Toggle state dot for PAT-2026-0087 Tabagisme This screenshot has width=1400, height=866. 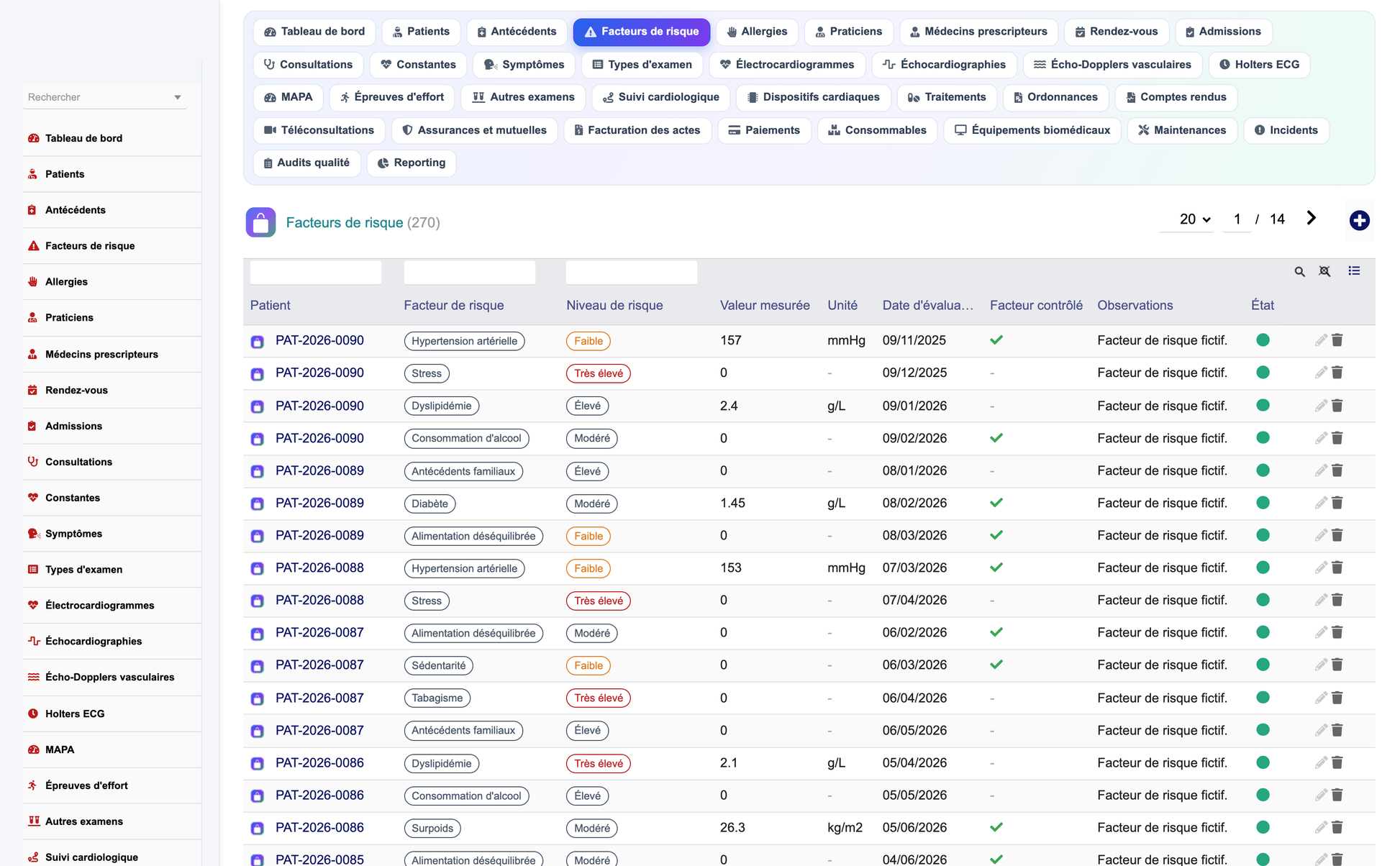point(1263,698)
